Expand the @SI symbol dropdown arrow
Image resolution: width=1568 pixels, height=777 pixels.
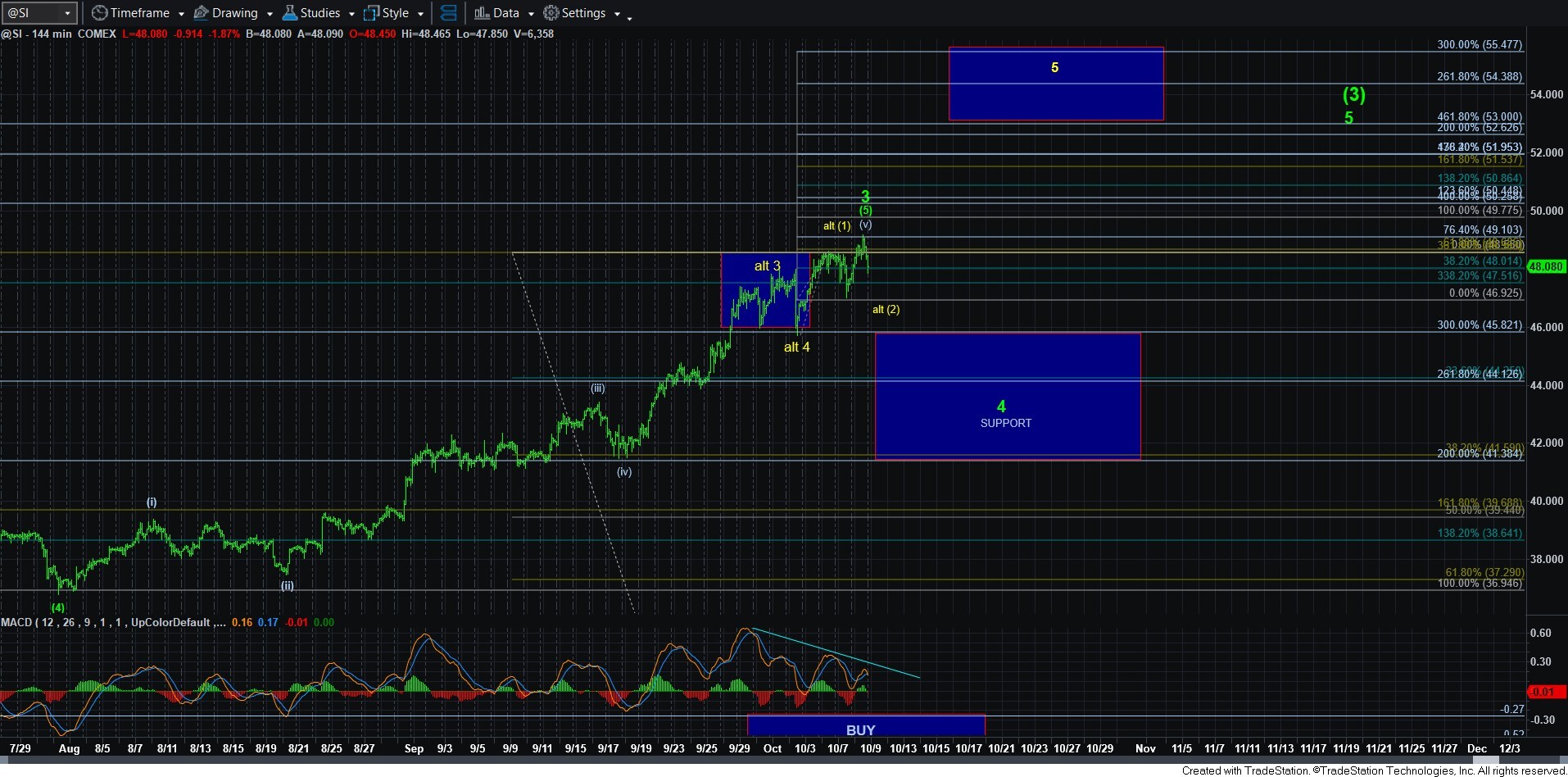click(67, 13)
